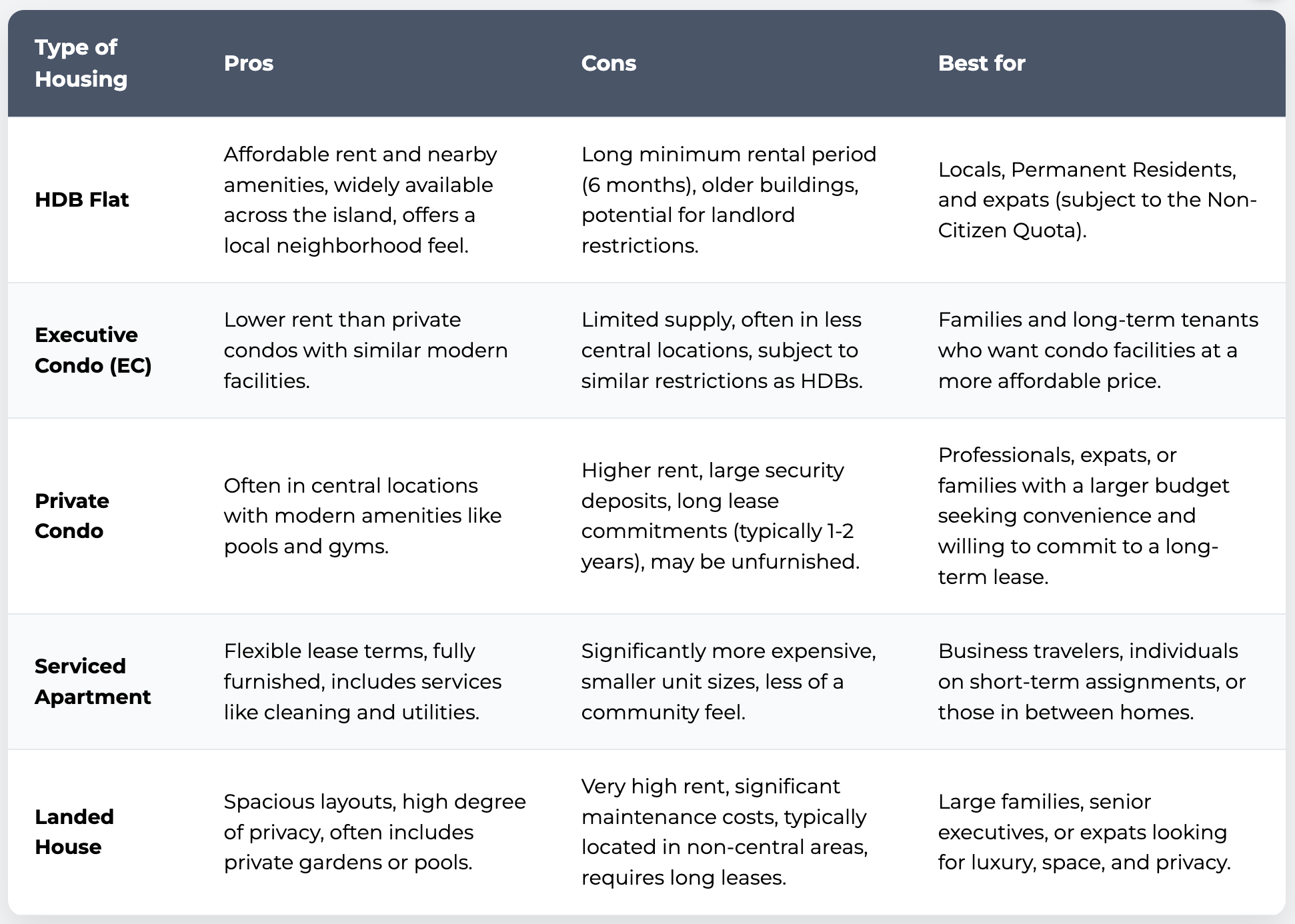Click the "Pros" column header
This screenshot has height=924, width=1295.
249,63
